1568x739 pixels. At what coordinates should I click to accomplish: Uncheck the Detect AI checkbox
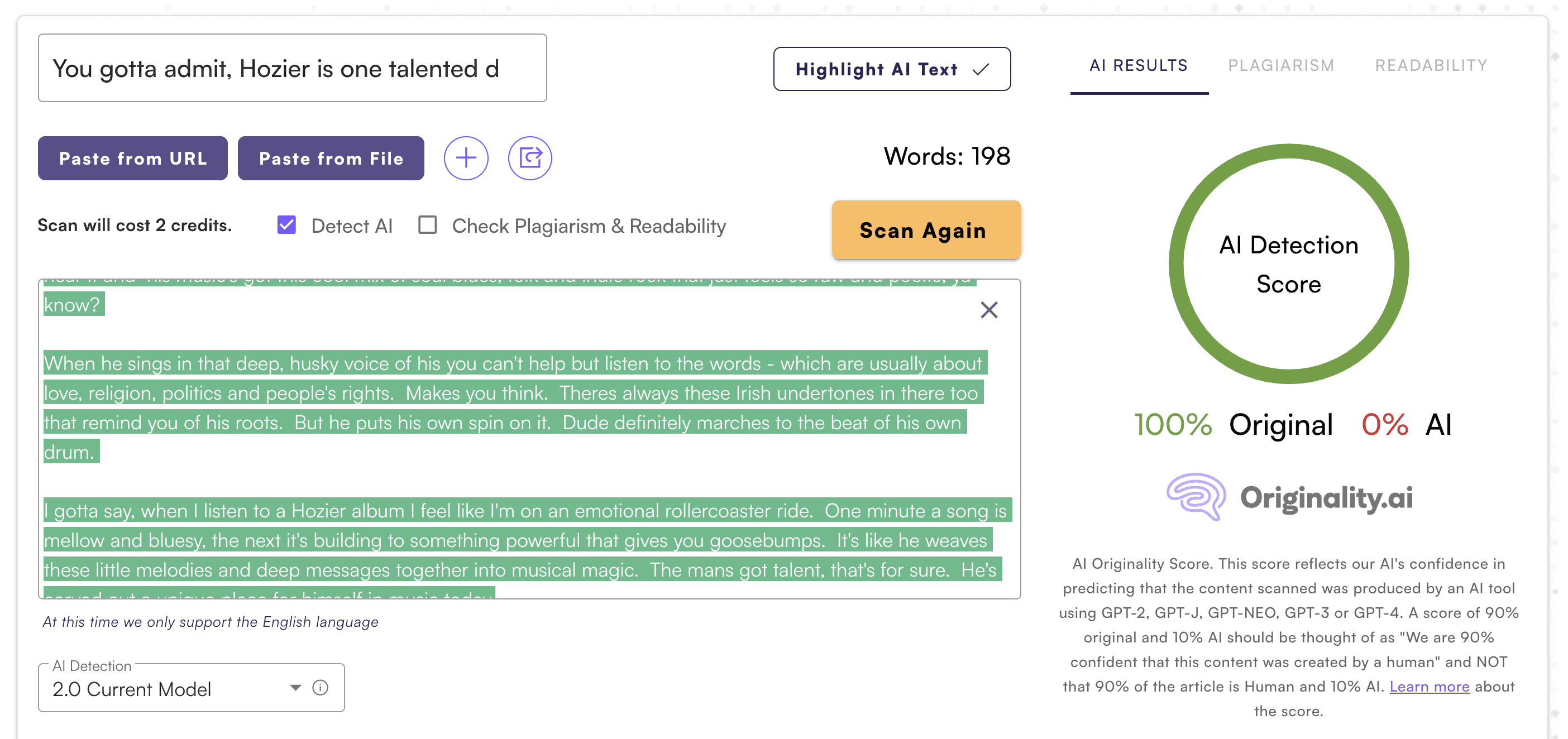(286, 225)
